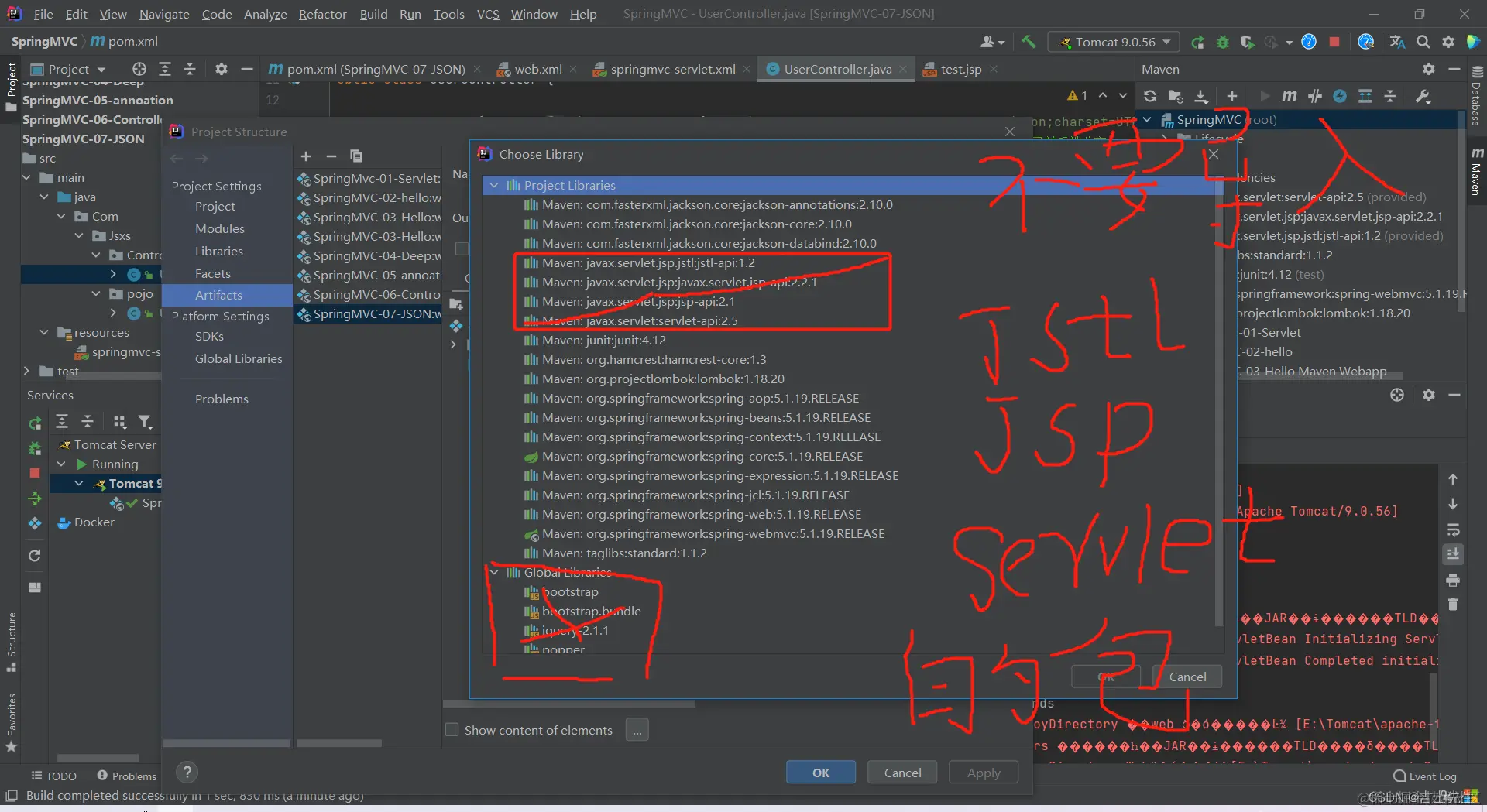Add a Maven project with plus icon
The image size is (1487, 812).
click(x=1232, y=96)
